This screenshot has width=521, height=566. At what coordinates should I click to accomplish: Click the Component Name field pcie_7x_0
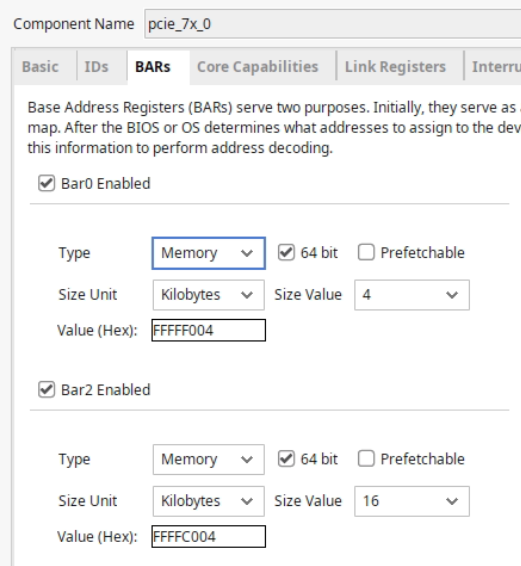[333, 24]
